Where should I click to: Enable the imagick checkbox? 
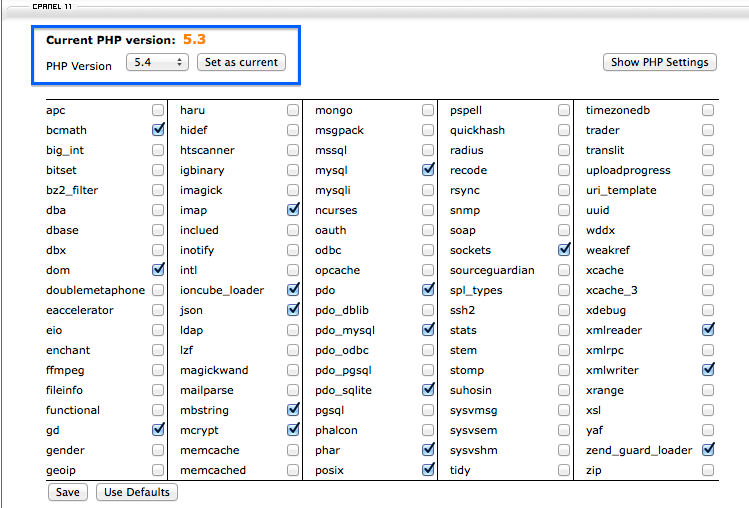pyautogui.click(x=293, y=190)
